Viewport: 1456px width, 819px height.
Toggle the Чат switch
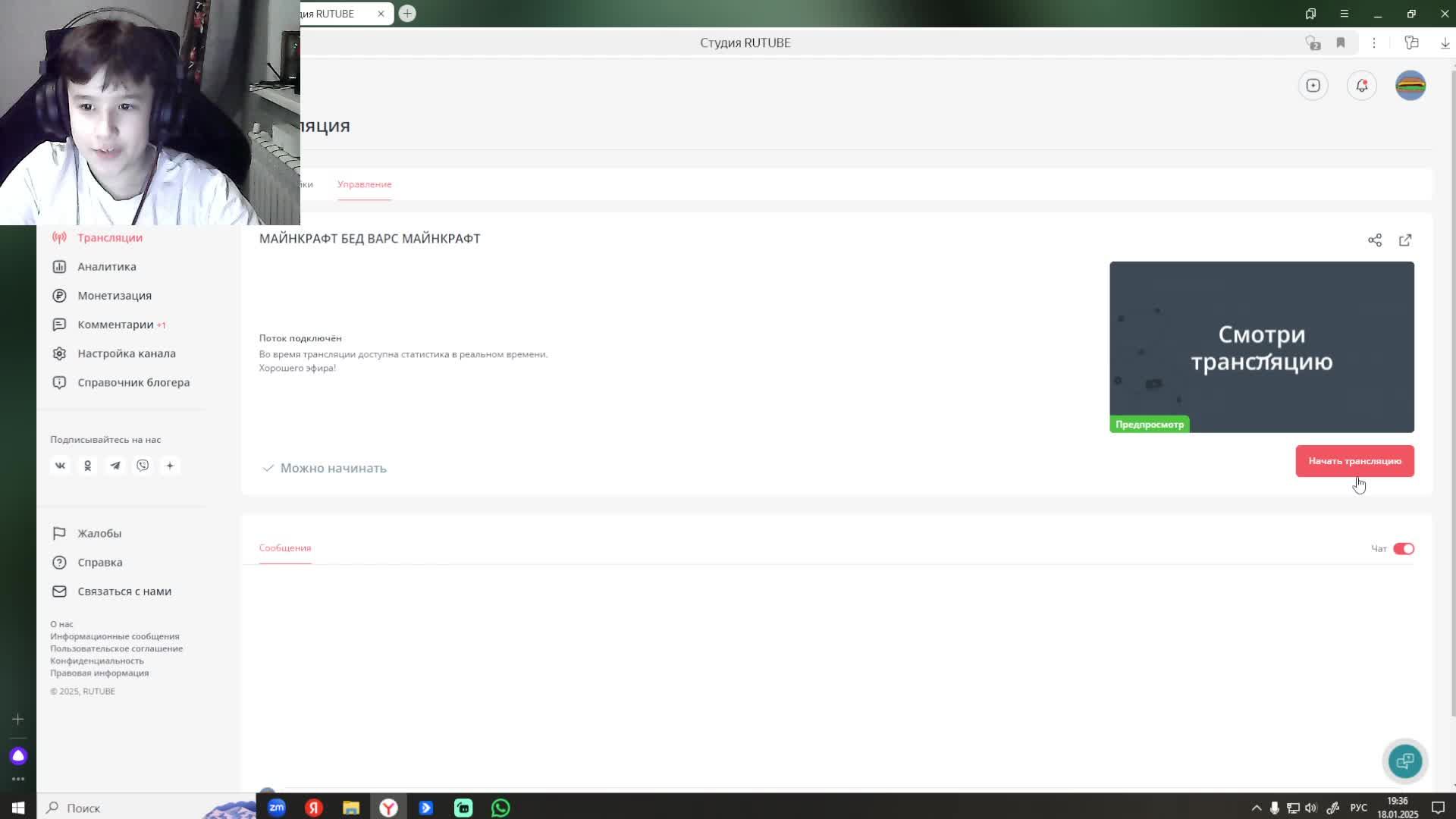tap(1404, 549)
